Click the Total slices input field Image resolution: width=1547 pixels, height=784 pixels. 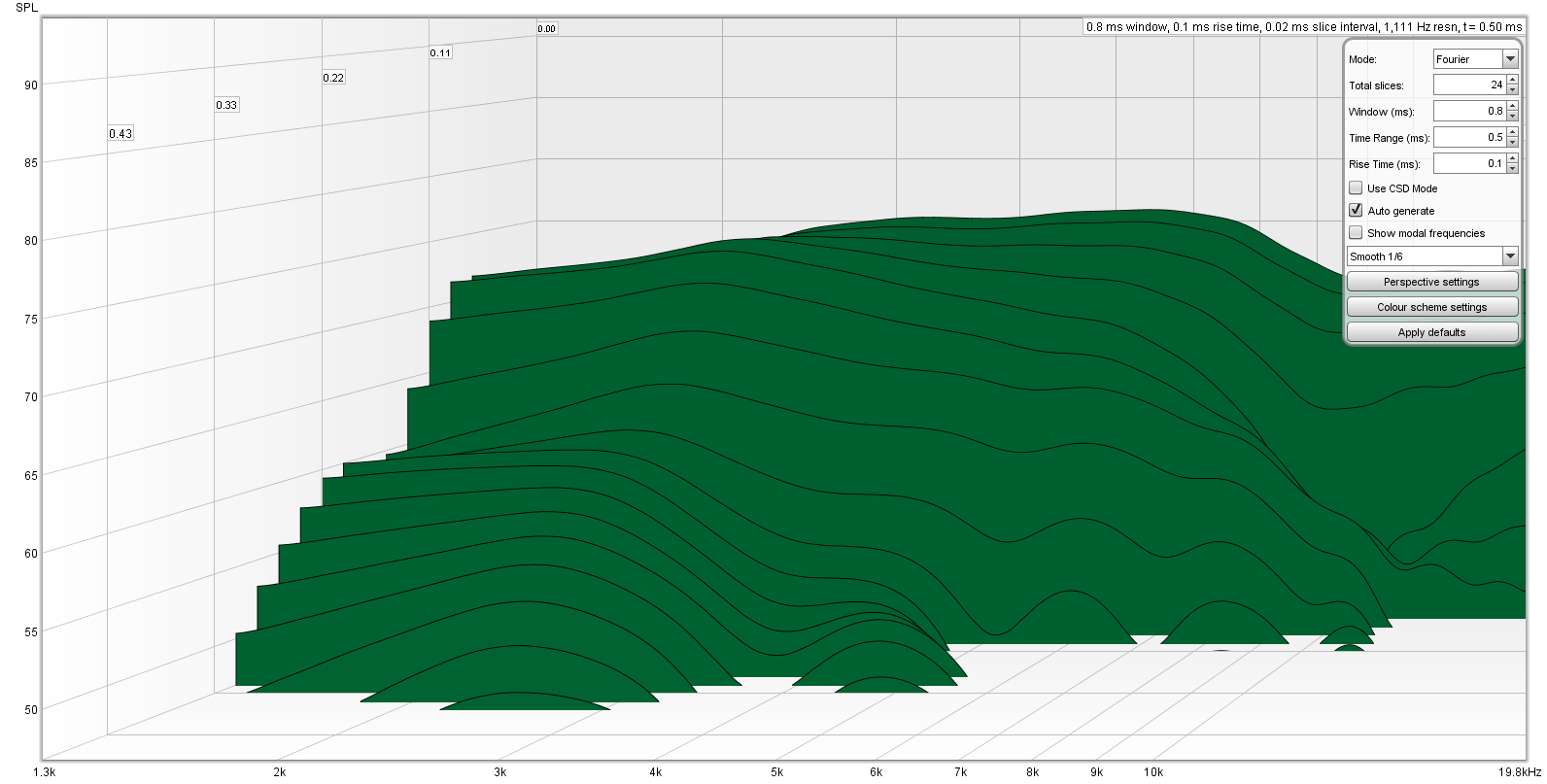click(1469, 85)
